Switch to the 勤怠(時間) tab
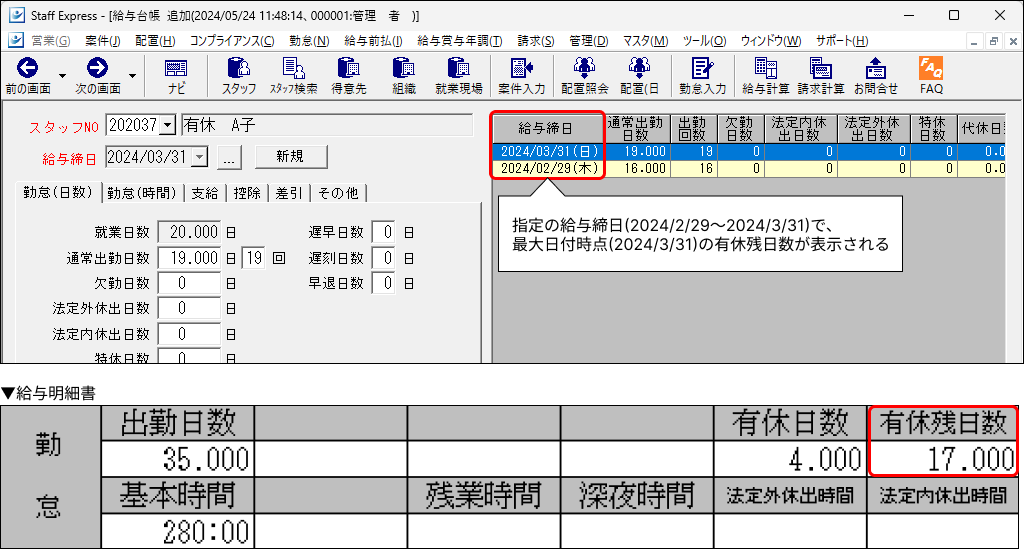 pos(142,193)
